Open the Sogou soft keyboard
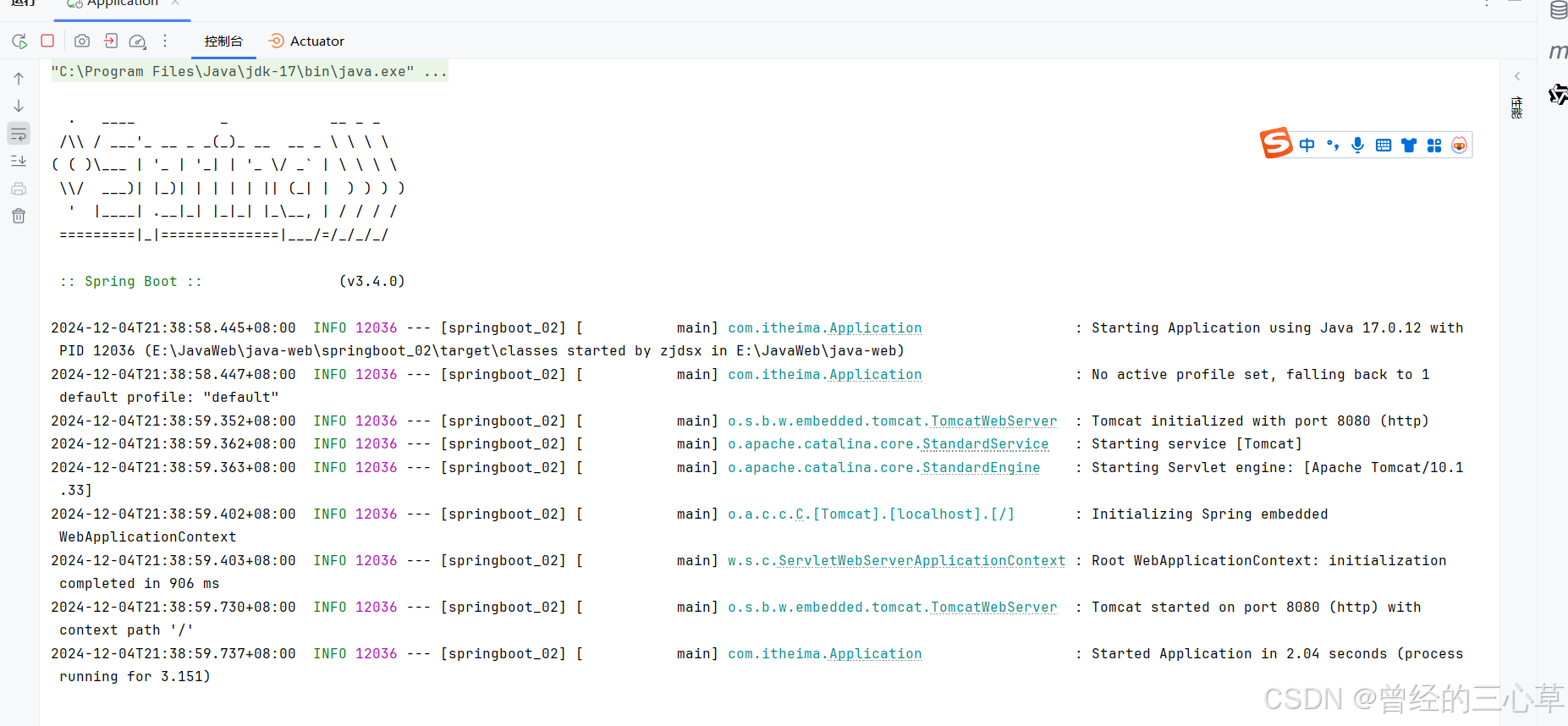The width and height of the screenshot is (1568, 726). pyautogui.click(x=1384, y=146)
